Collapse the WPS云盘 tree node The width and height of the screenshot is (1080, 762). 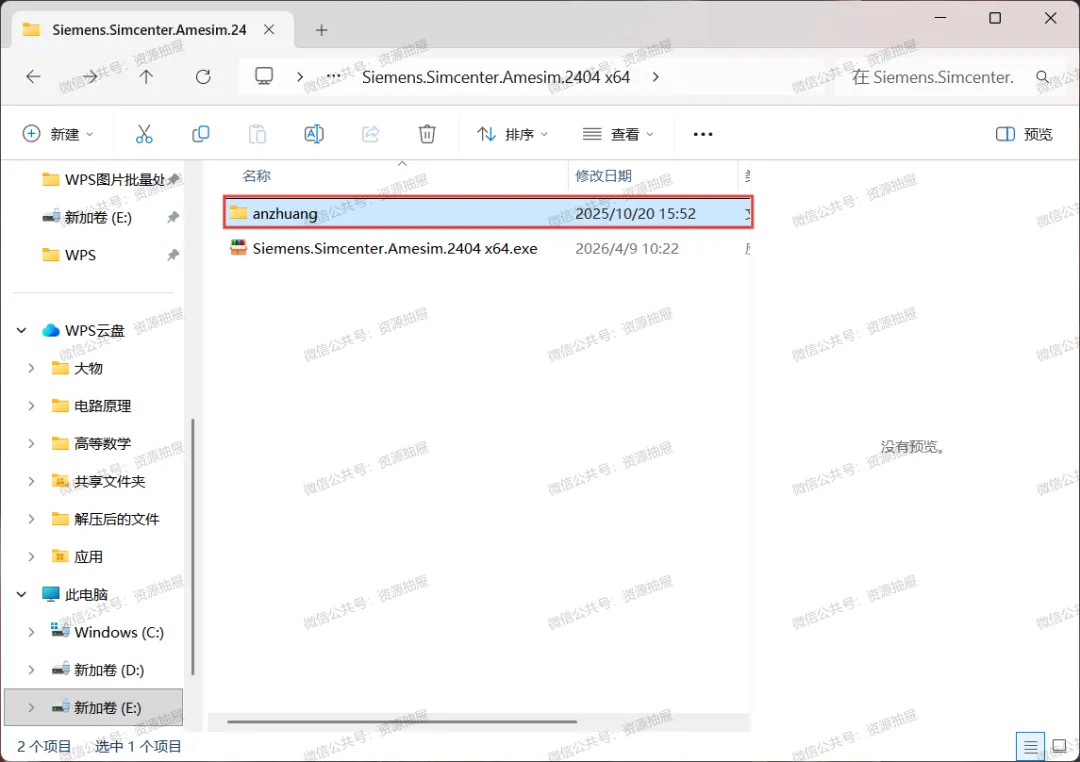point(21,331)
